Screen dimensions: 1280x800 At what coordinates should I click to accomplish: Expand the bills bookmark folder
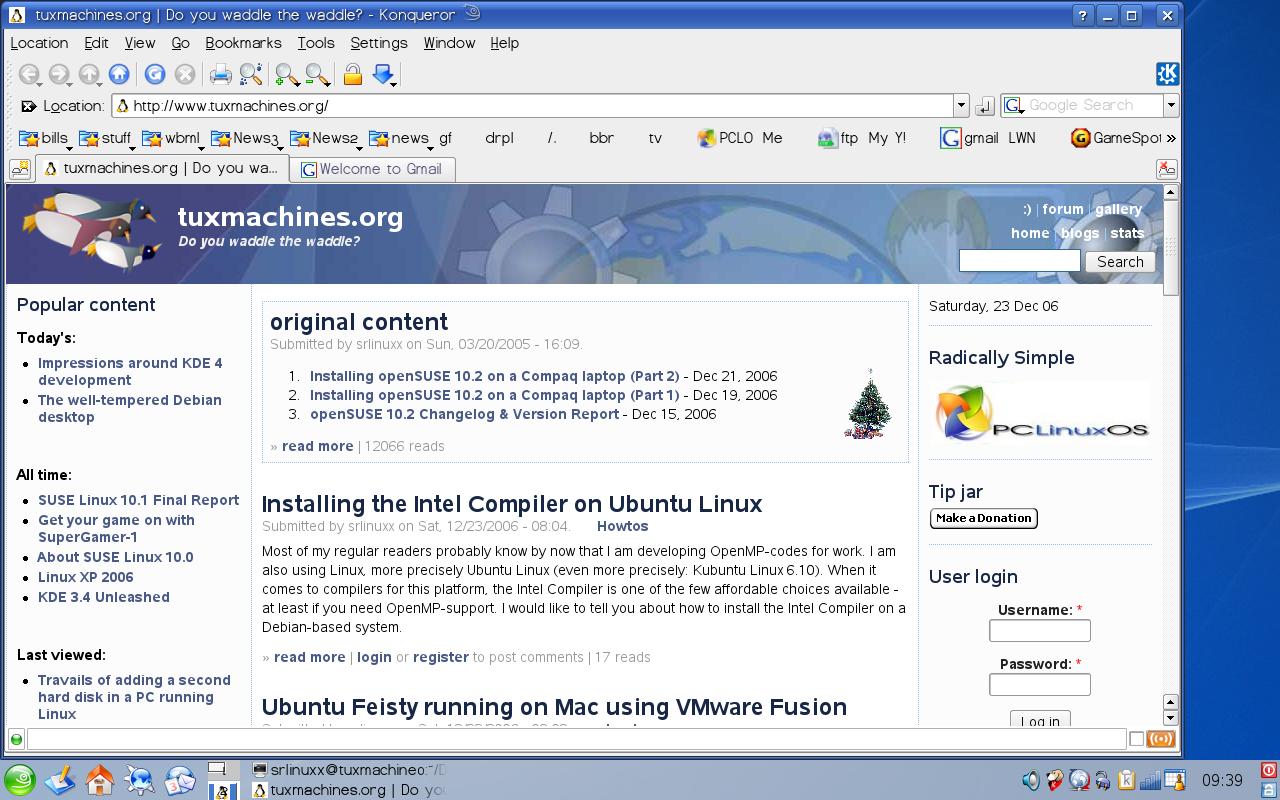pos(44,138)
